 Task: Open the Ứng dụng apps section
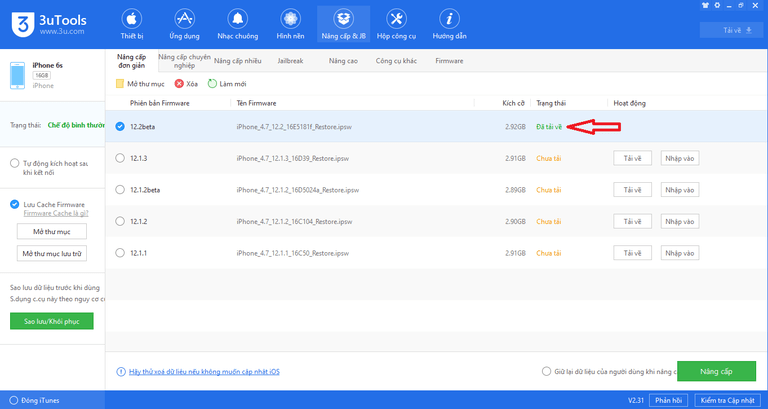[x=185, y=25]
